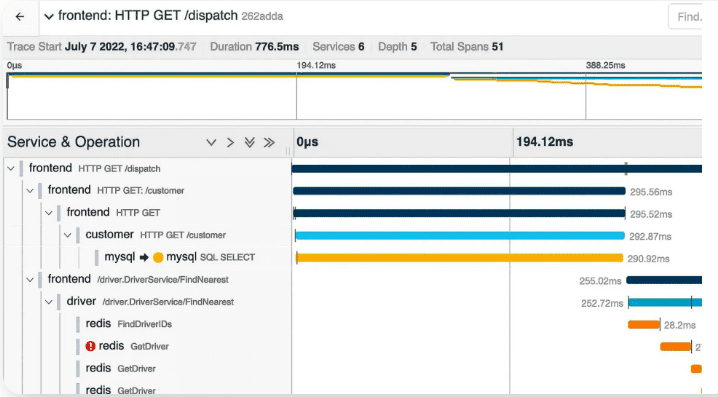This screenshot has width=718, height=397.
Task: Click the Find search field
Action: (685, 17)
